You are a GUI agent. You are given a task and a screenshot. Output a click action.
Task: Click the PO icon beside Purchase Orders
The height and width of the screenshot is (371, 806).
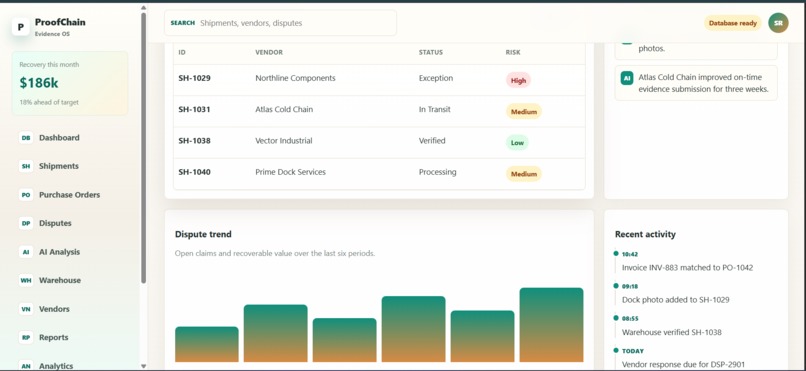coord(26,195)
